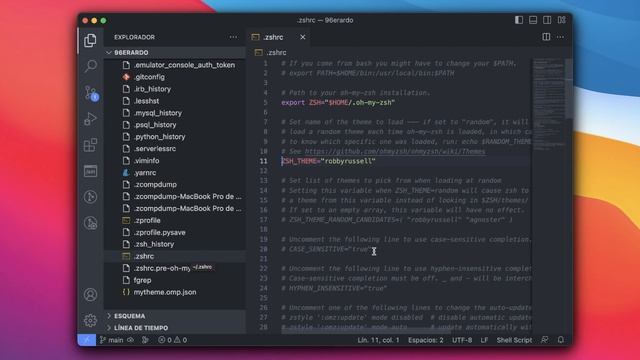The image size is (640, 360).
Task: Click the remote window indicator in status bar
Action: point(87,340)
